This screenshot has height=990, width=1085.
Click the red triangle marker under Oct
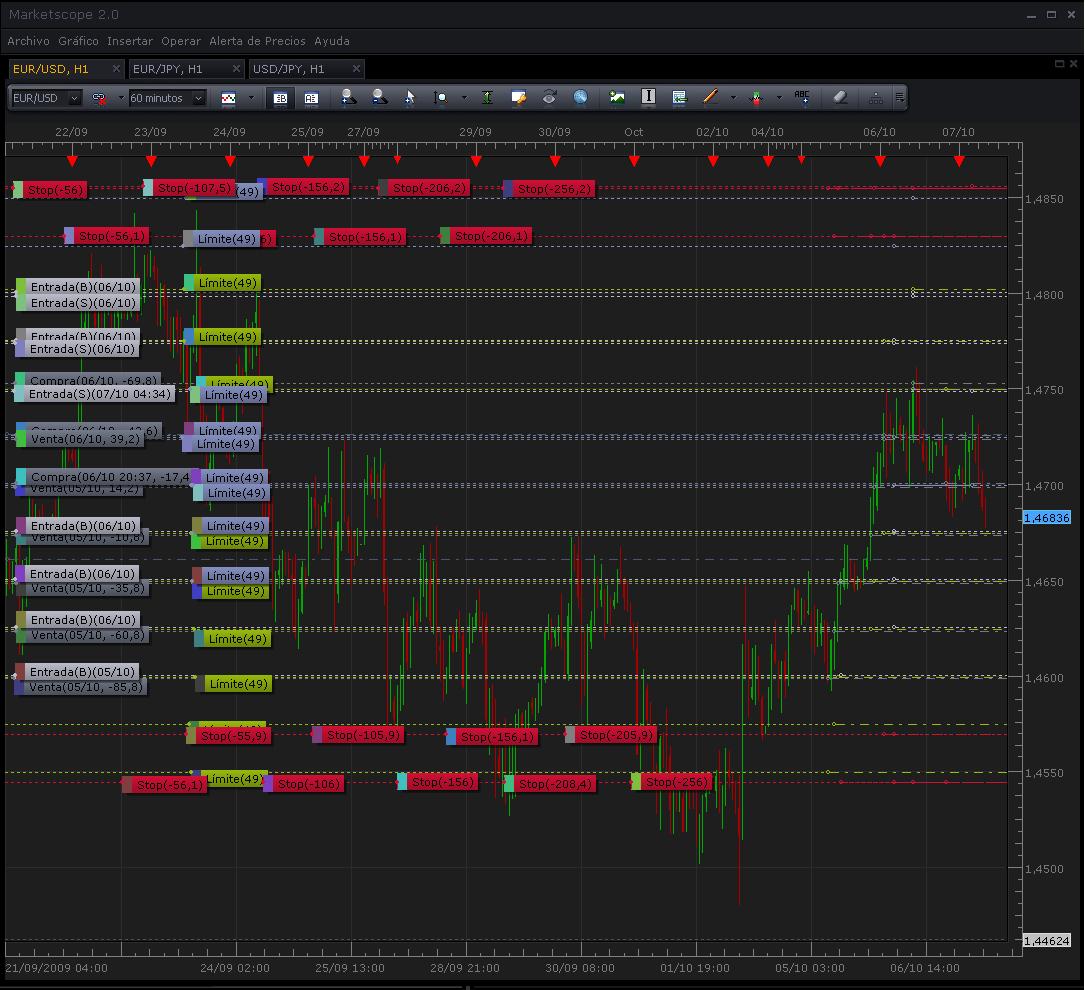pyautogui.click(x=635, y=161)
